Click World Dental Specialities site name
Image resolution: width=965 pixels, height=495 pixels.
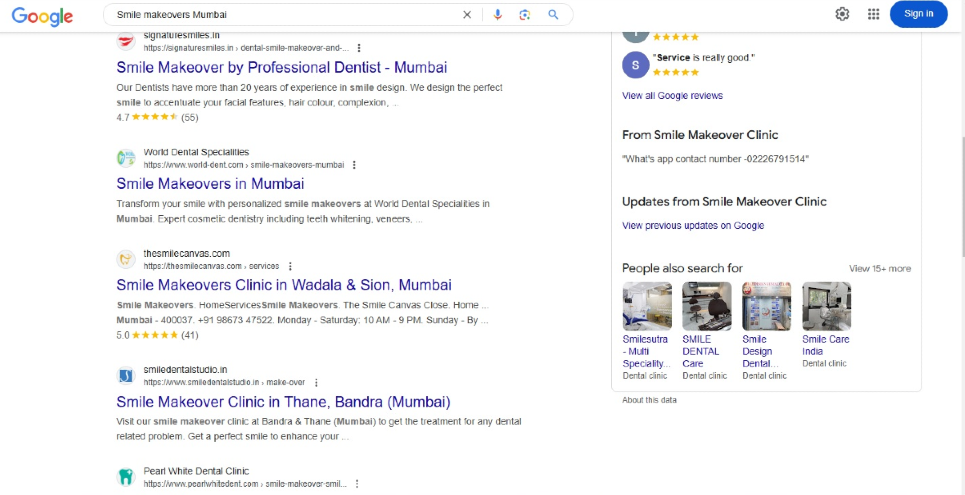pos(196,152)
